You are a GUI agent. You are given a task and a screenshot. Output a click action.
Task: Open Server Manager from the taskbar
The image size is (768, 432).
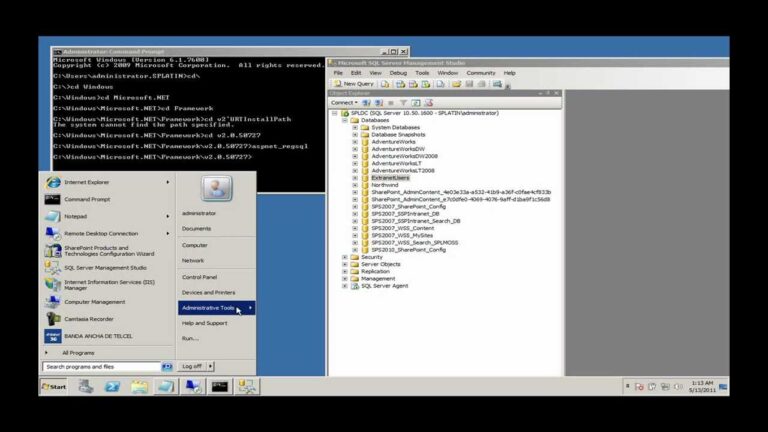pos(86,386)
